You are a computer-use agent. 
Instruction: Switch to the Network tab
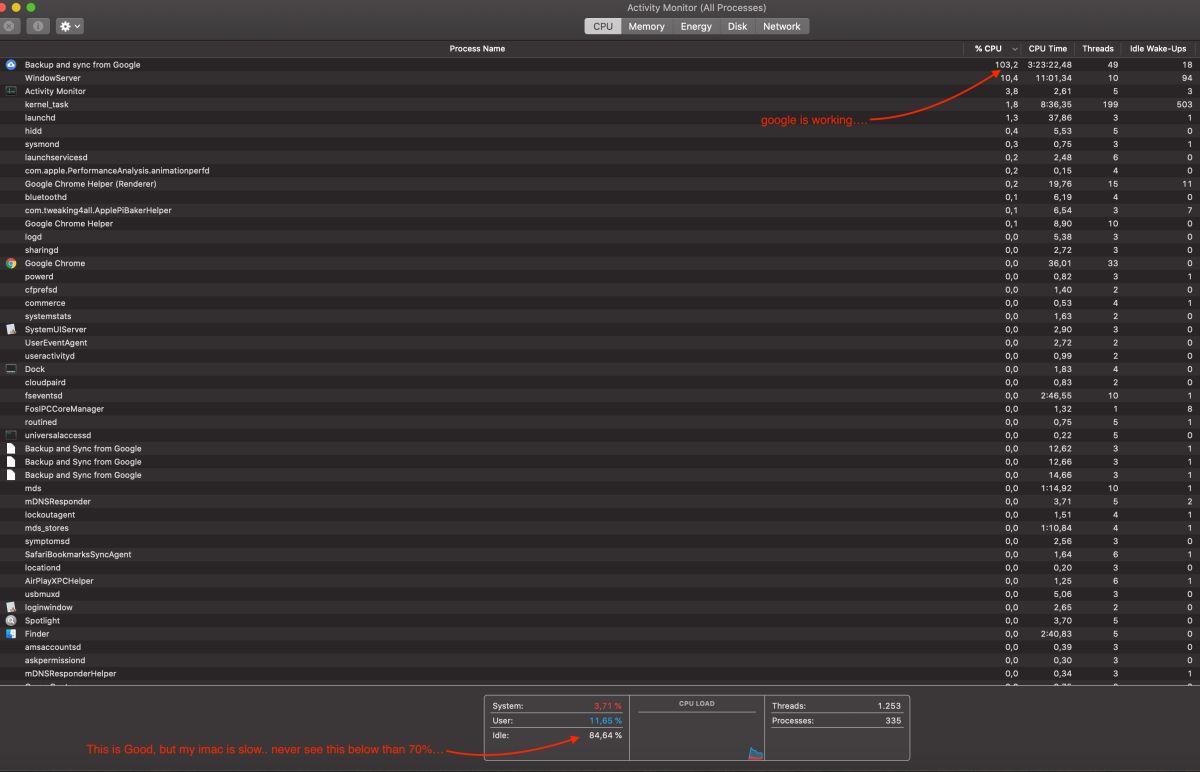[x=782, y=27]
